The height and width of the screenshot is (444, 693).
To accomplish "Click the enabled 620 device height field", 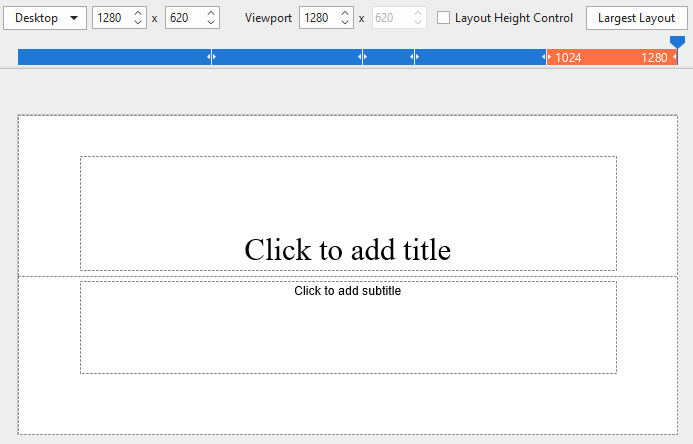I will 183,18.
